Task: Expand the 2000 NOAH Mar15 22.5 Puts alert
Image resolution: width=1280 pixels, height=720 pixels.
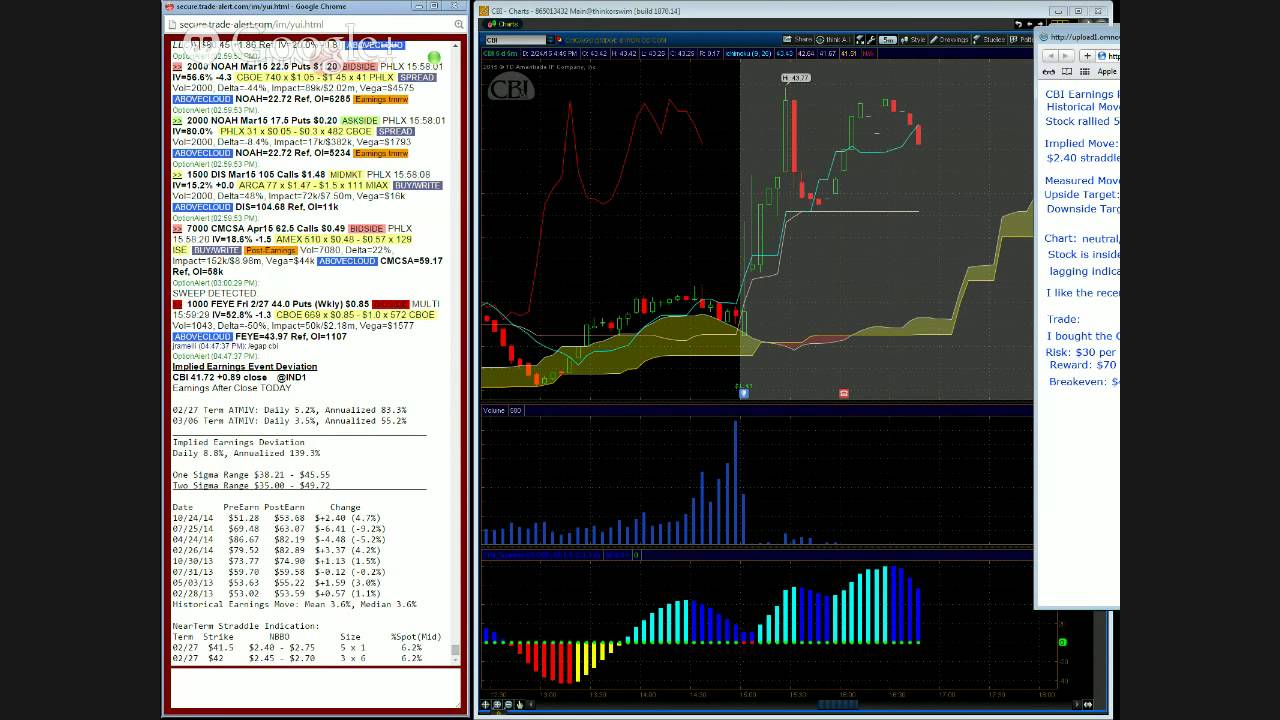Action: (x=177, y=67)
